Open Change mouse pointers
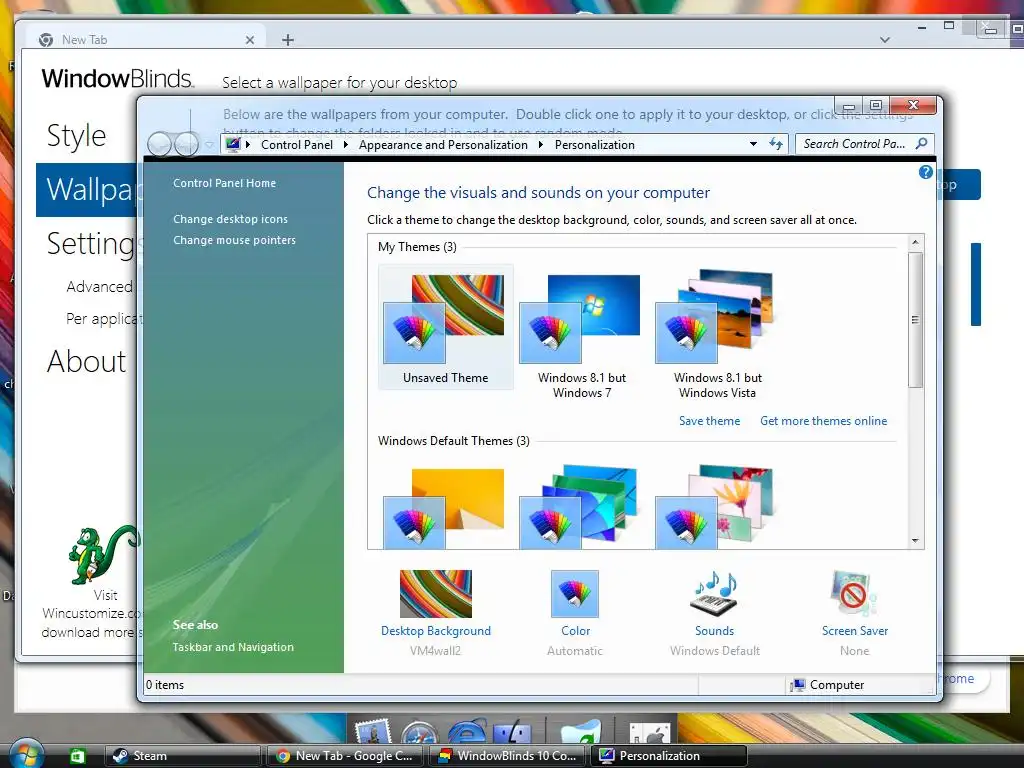1024x768 pixels. (234, 240)
